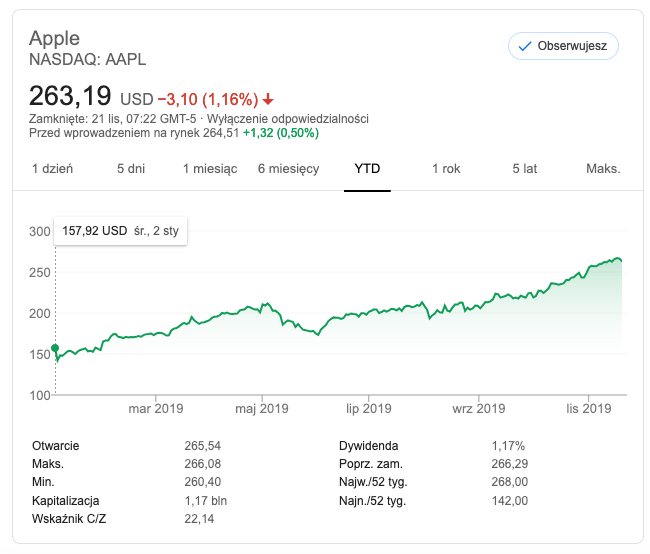This screenshot has width=650, height=554.
Task: Click the lis 2019 axis label
Action: pos(589,409)
